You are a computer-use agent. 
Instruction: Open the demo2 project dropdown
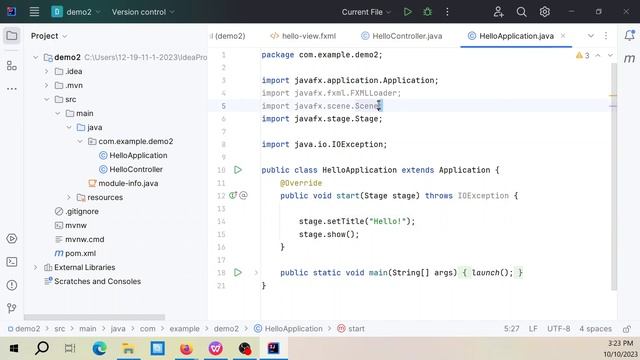point(76,12)
